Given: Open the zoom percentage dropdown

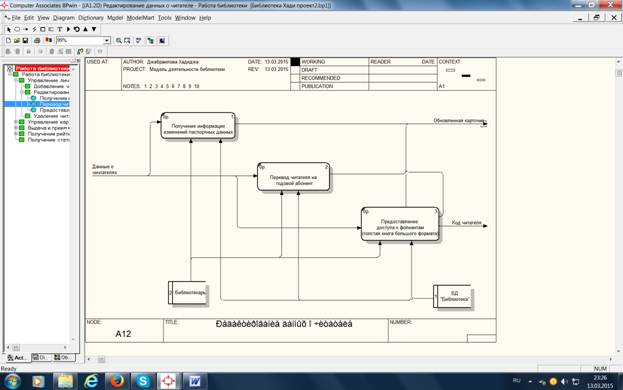Looking at the screenshot, I should pyautogui.click(x=106, y=41).
